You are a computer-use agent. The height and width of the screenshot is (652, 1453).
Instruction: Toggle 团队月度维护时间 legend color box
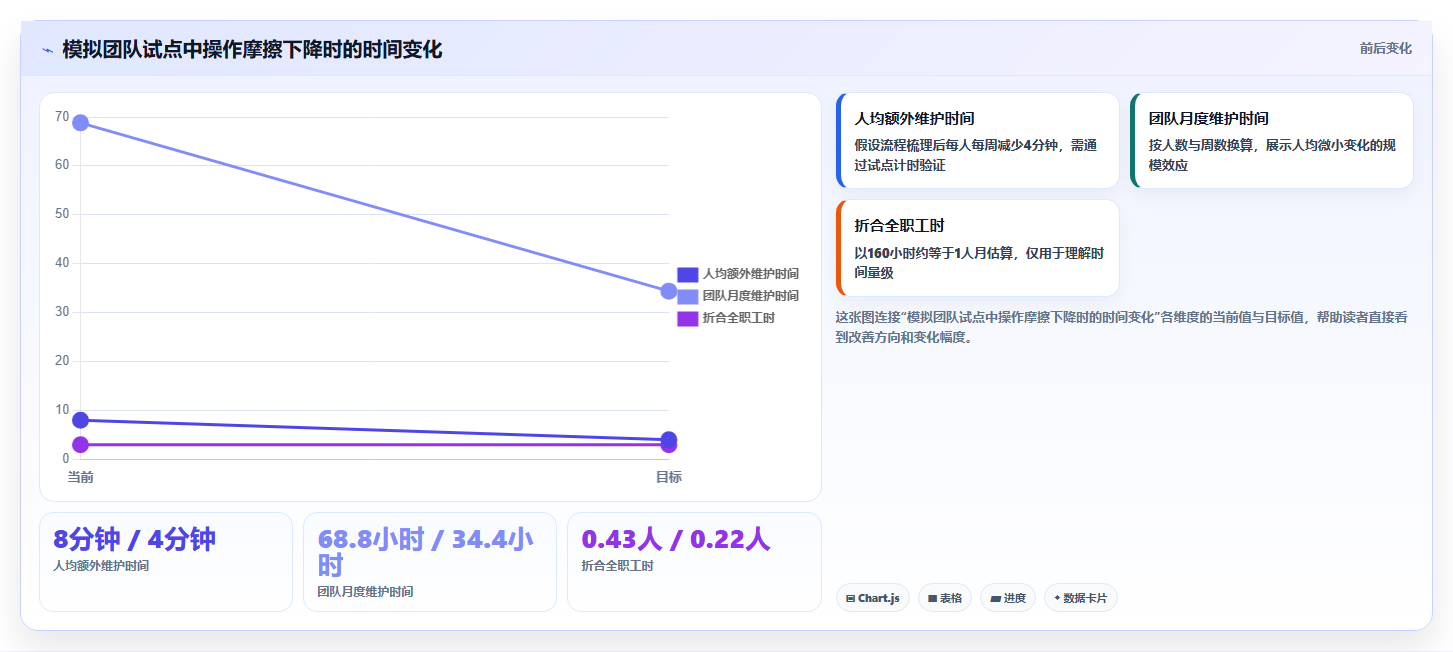pos(688,296)
